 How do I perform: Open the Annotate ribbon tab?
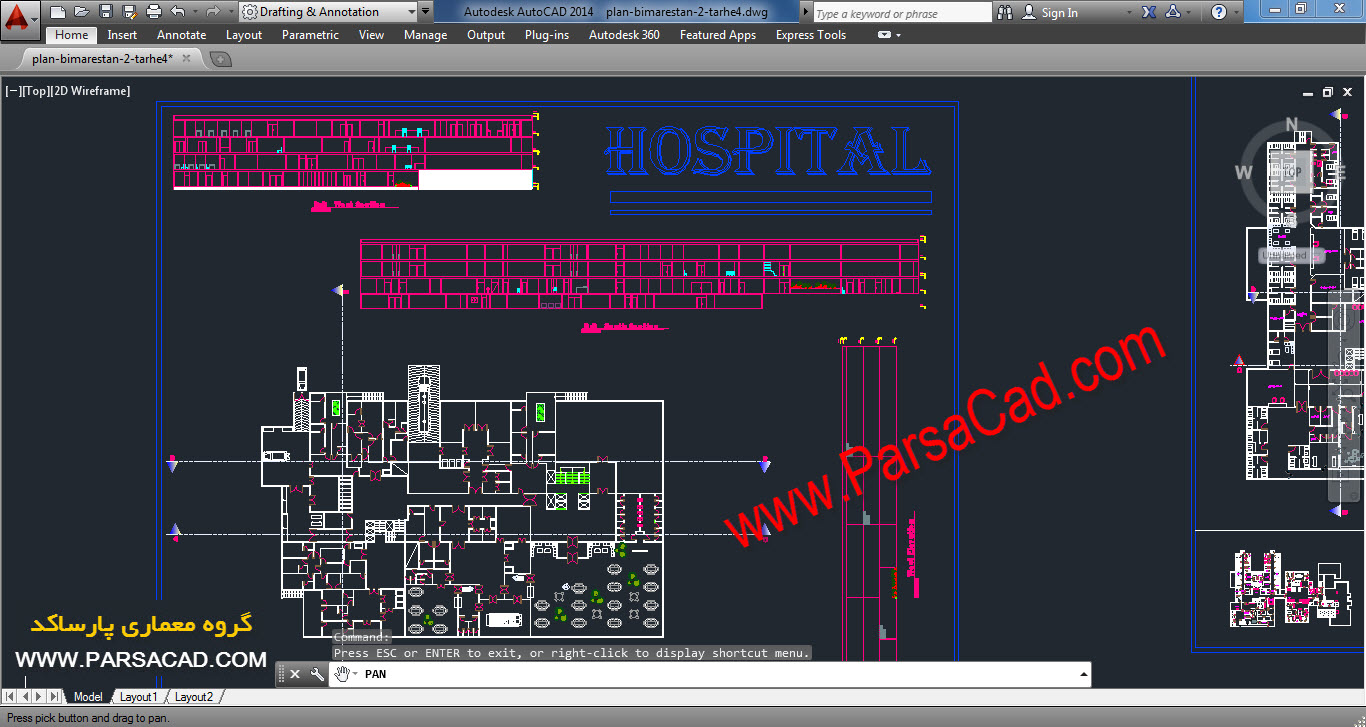coord(182,35)
